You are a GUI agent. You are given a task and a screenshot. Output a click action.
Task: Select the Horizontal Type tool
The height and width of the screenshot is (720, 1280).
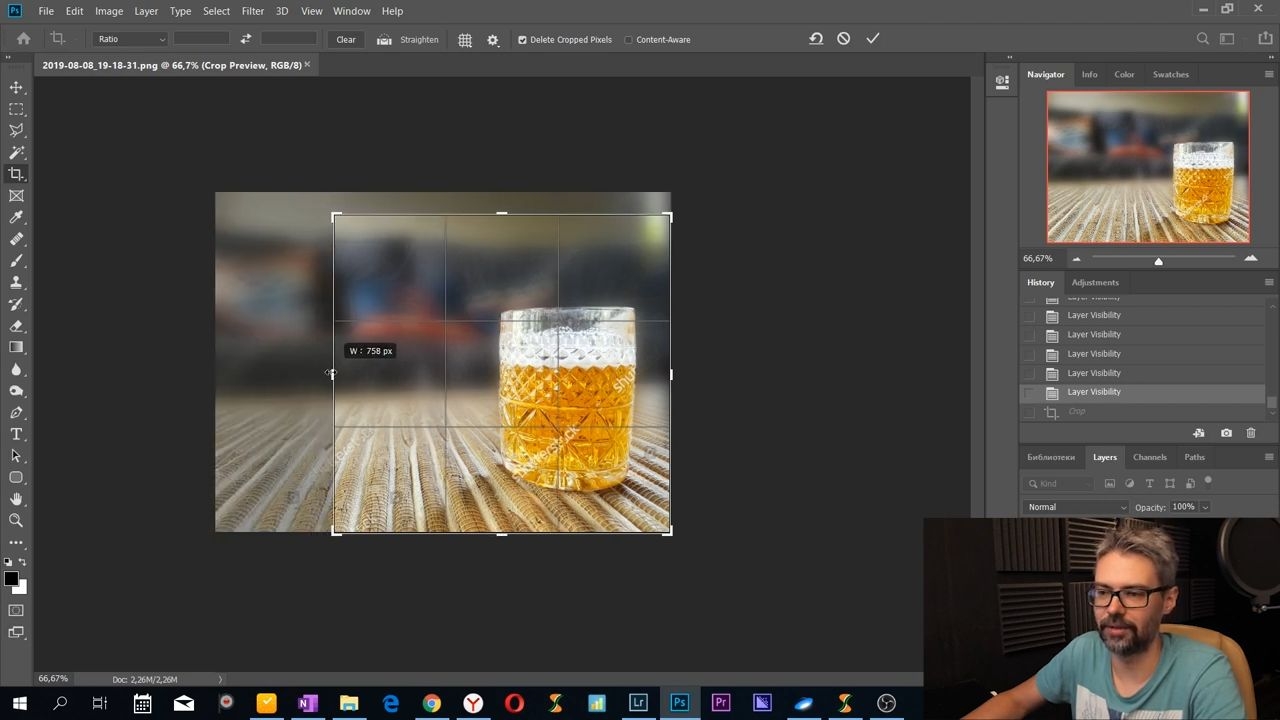click(x=16, y=434)
